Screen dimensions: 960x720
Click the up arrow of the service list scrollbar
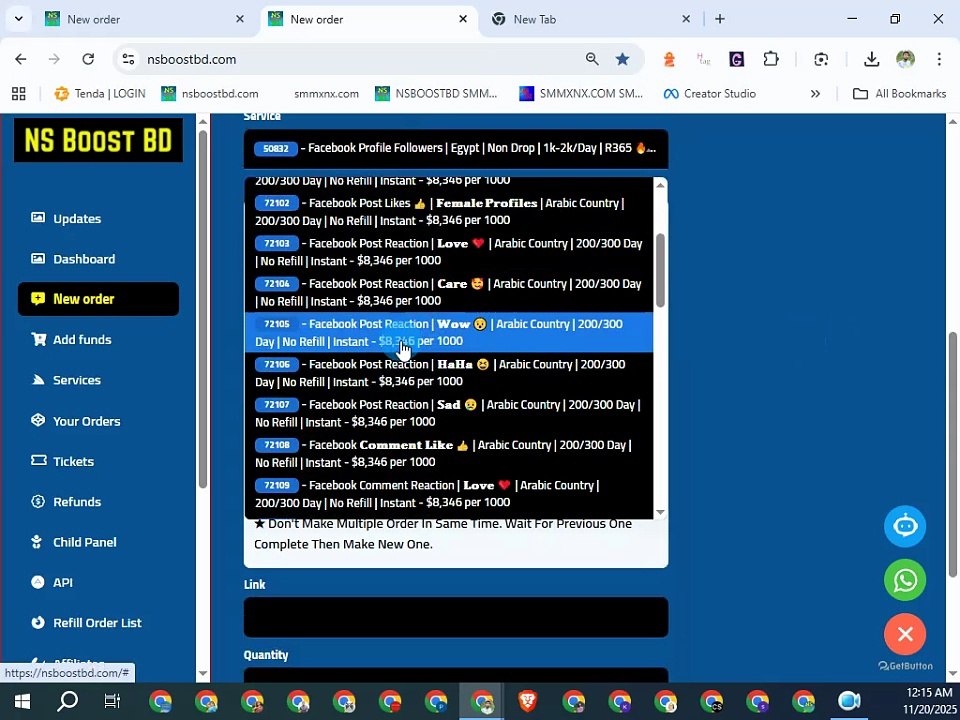(x=660, y=185)
